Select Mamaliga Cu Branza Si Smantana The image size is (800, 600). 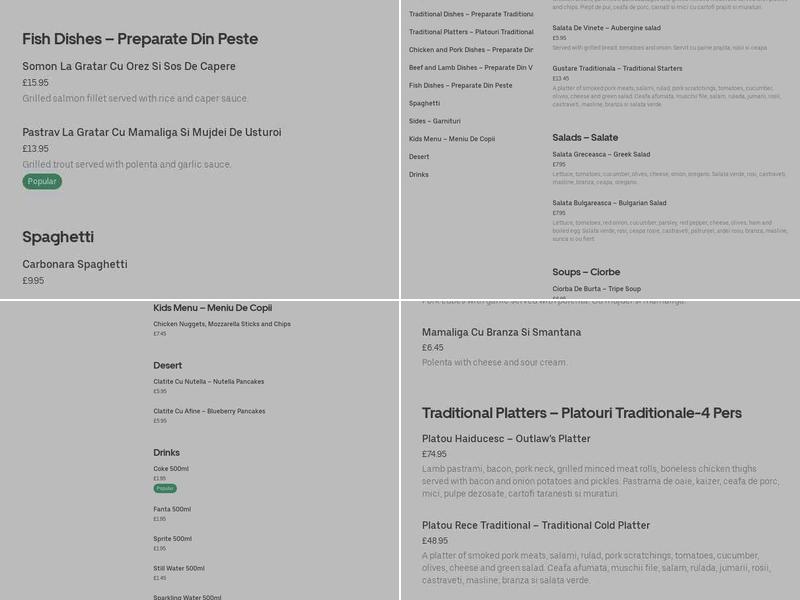[x=501, y=333]
